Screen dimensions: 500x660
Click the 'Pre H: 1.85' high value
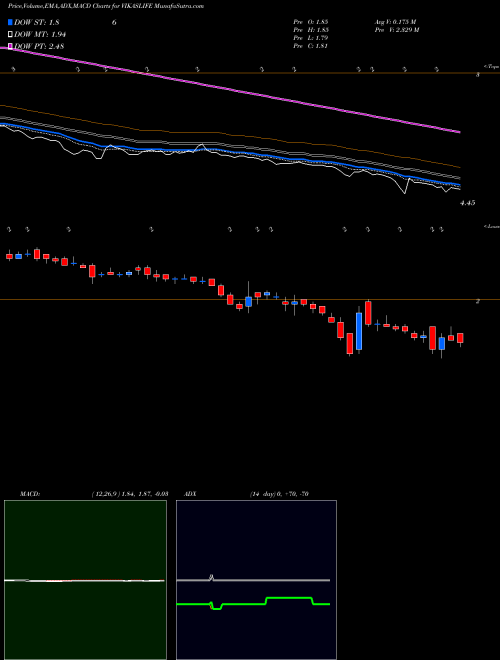[x=311, y=30]
